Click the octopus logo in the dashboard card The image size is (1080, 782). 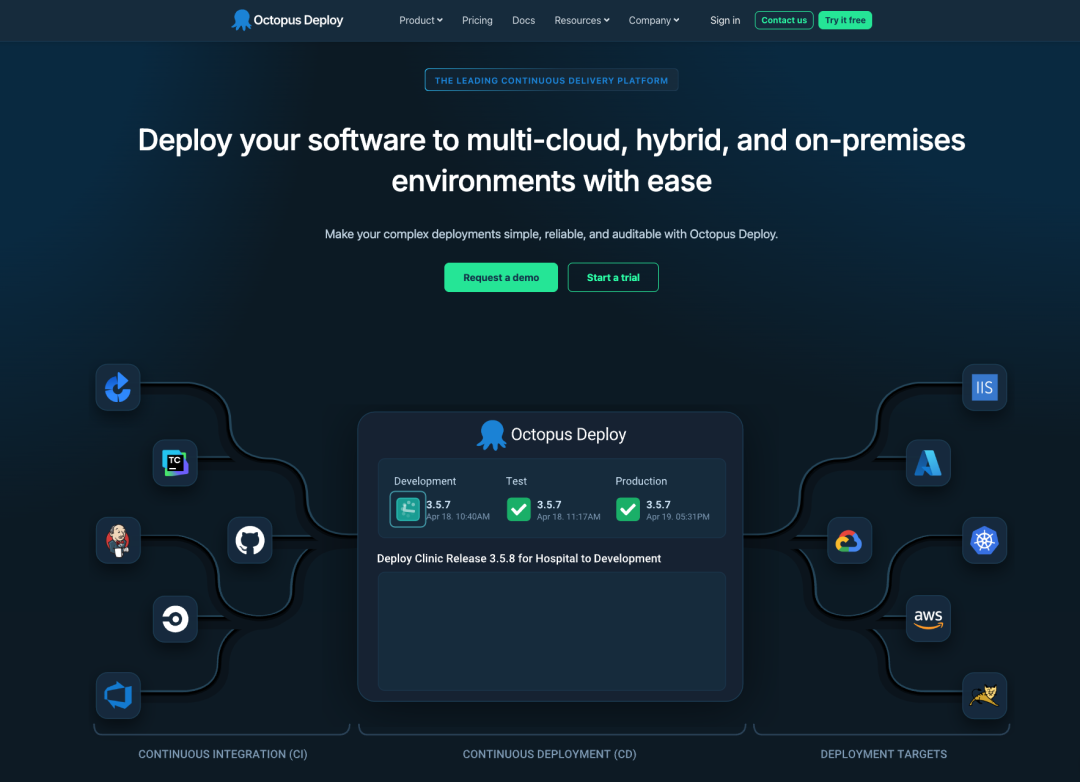tap(492, 435)
